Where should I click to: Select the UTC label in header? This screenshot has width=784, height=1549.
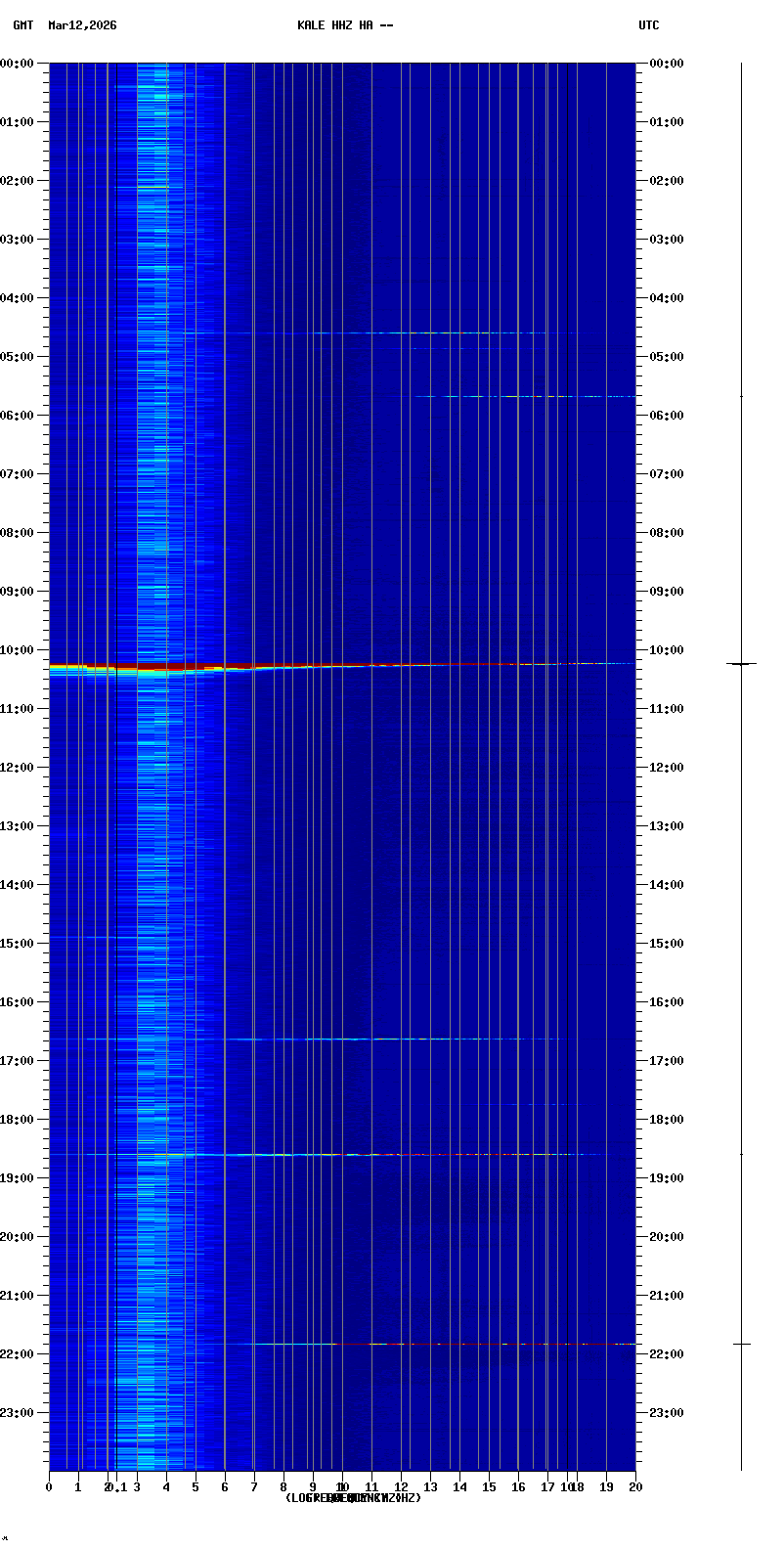click(x=649, y=25)
